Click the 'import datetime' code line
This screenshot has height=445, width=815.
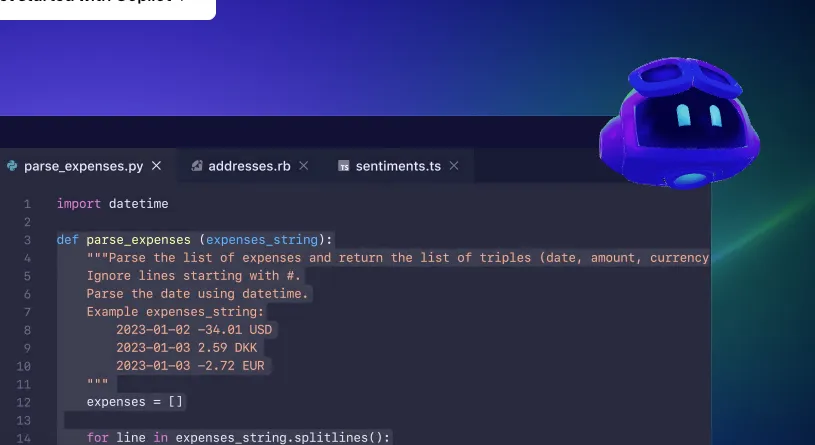[x=112, y=204]
